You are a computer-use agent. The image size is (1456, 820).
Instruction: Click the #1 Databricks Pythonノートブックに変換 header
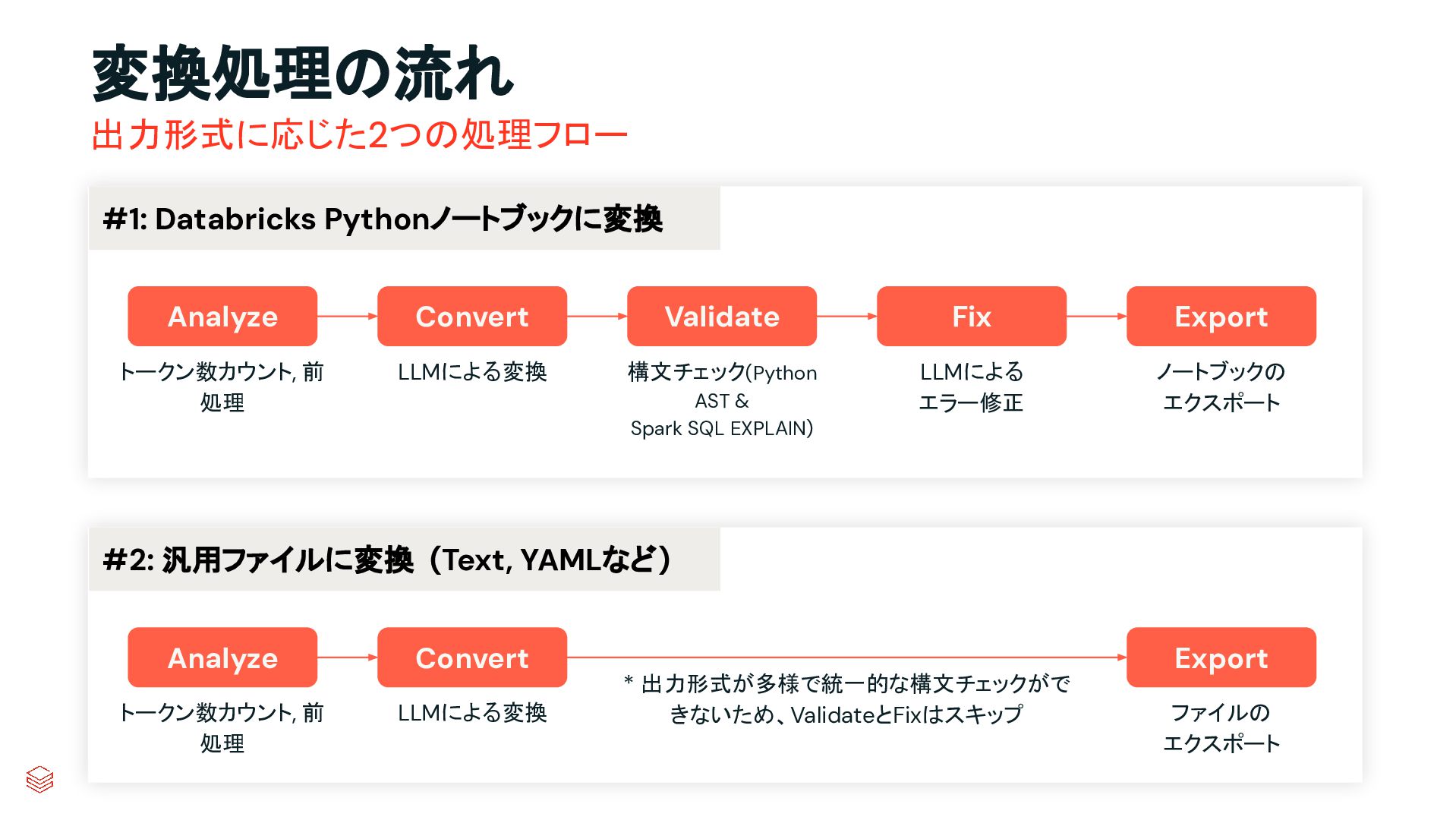click(383, 219)
